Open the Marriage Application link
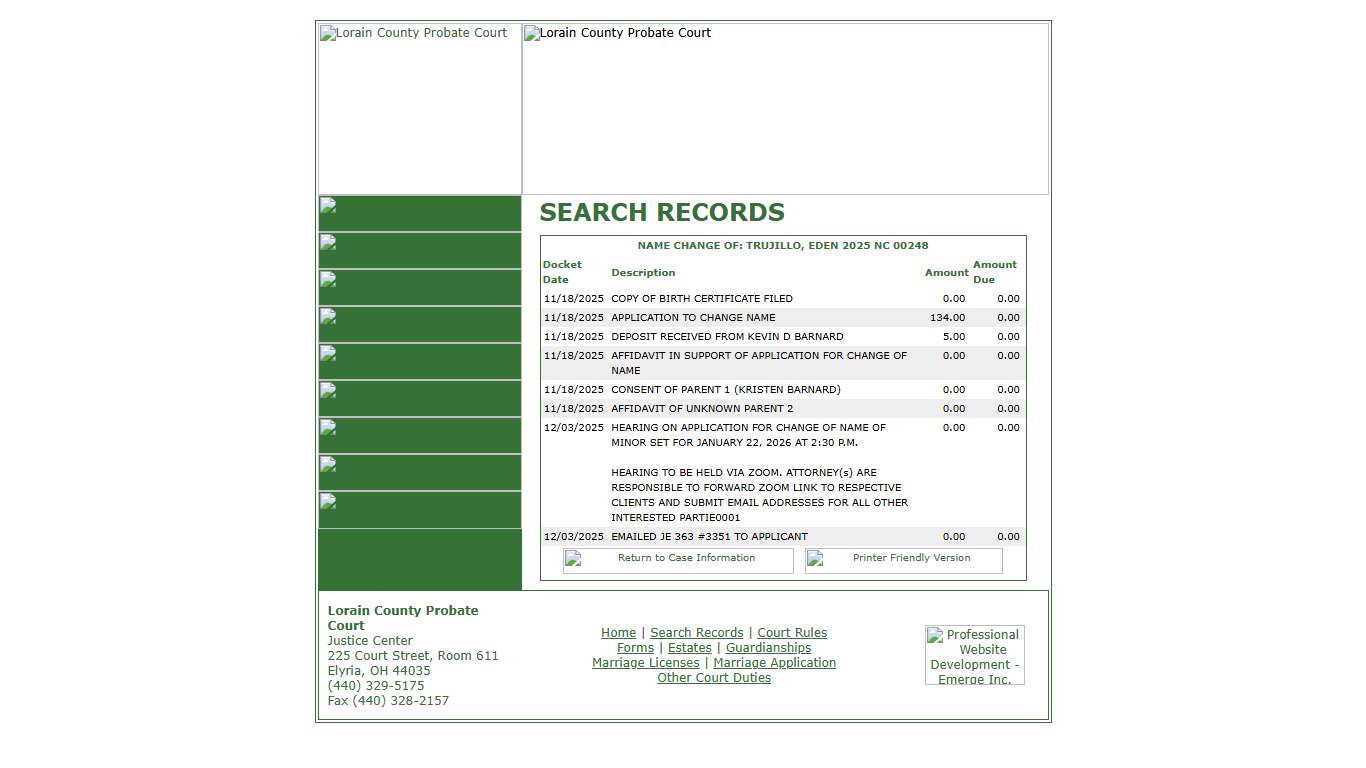This screenshot has width=1366, height=768. tap(774, 662)
